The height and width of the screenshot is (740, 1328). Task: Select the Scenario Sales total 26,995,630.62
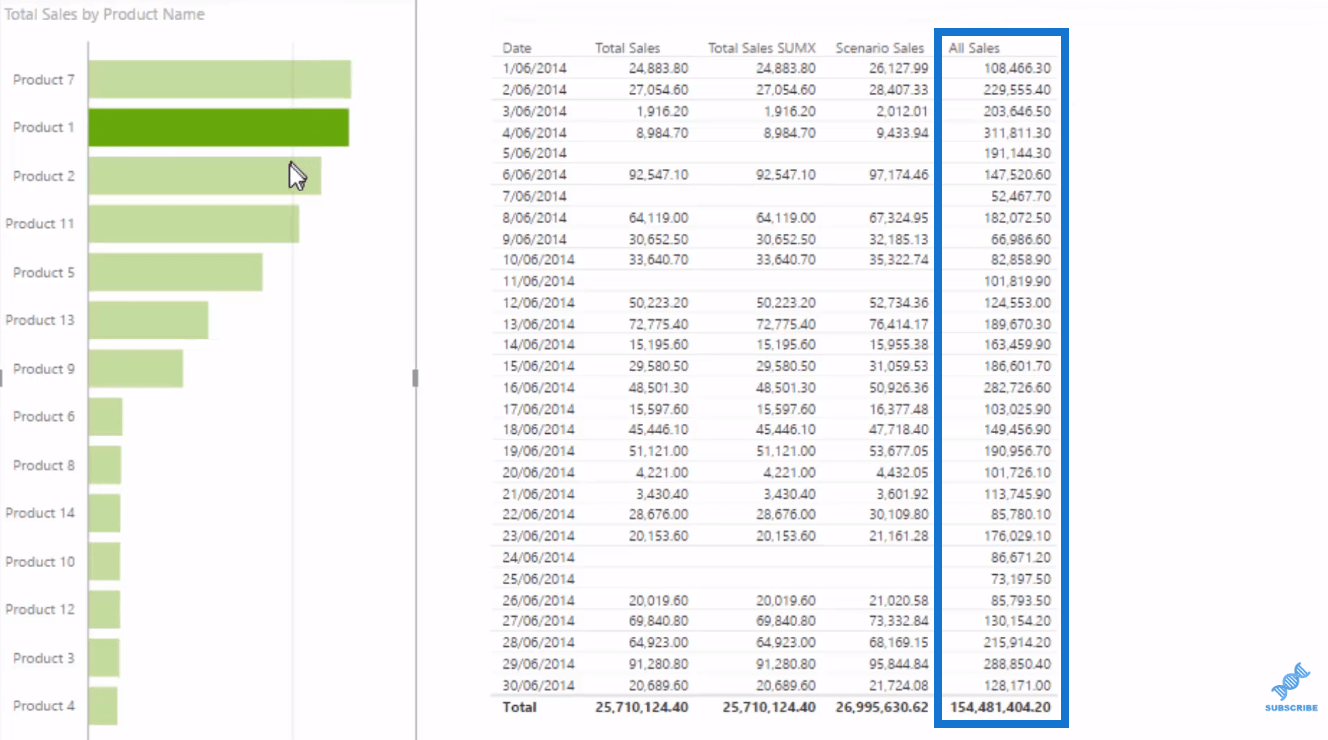click(x=880, y=707)
